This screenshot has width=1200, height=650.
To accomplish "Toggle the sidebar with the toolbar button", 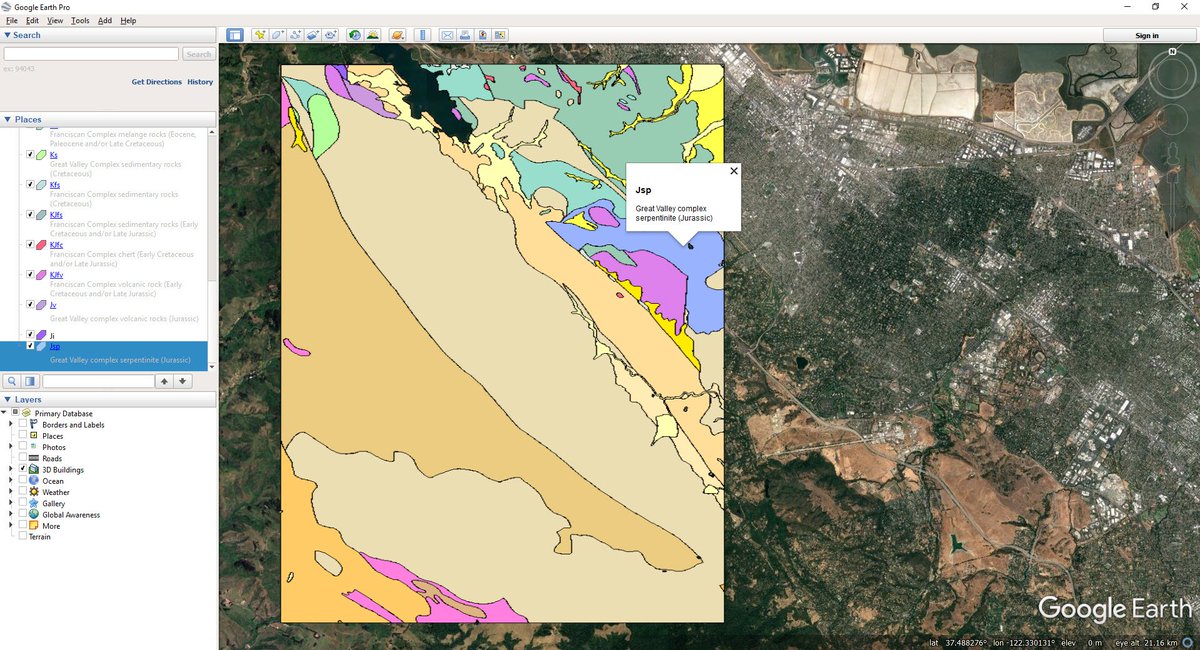I will point(235,35).
